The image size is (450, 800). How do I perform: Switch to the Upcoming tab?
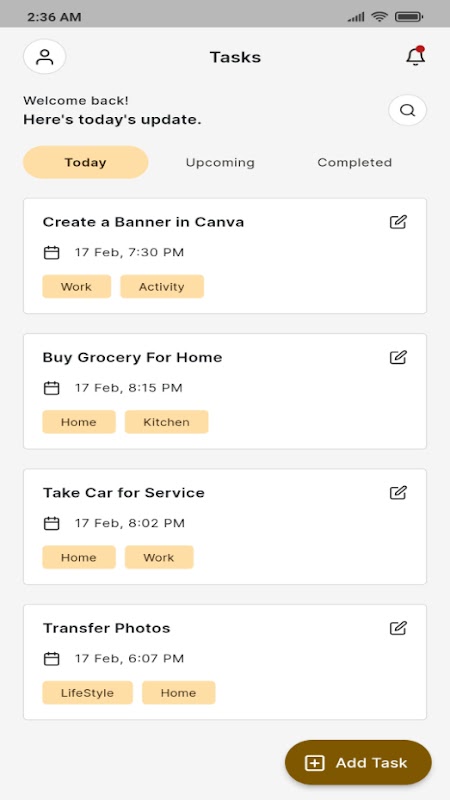[x=220, y=162]
